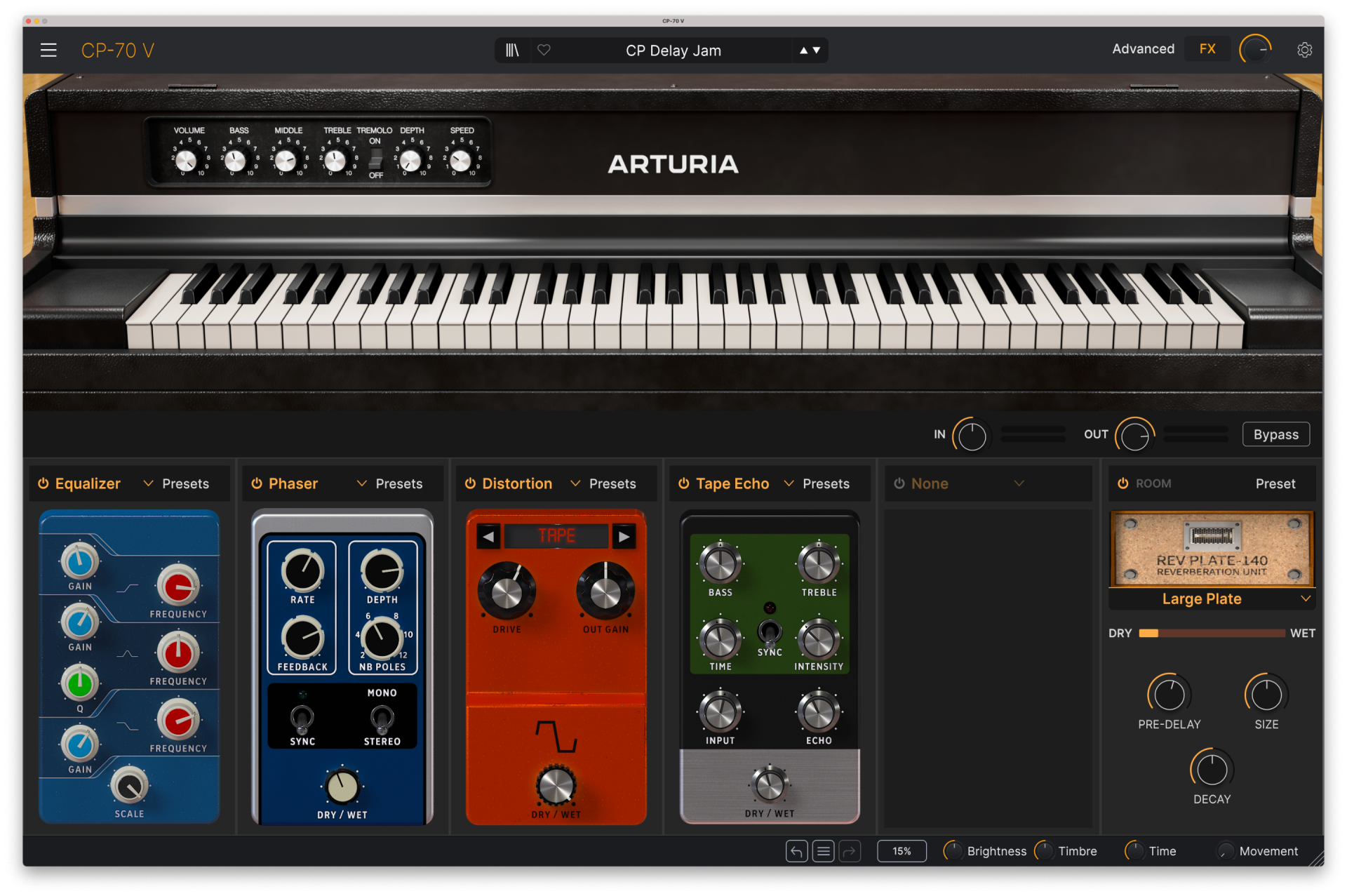Screen dimensions: 1347x896
Task: Toggle the FX tab
Action: (1207, 49)
